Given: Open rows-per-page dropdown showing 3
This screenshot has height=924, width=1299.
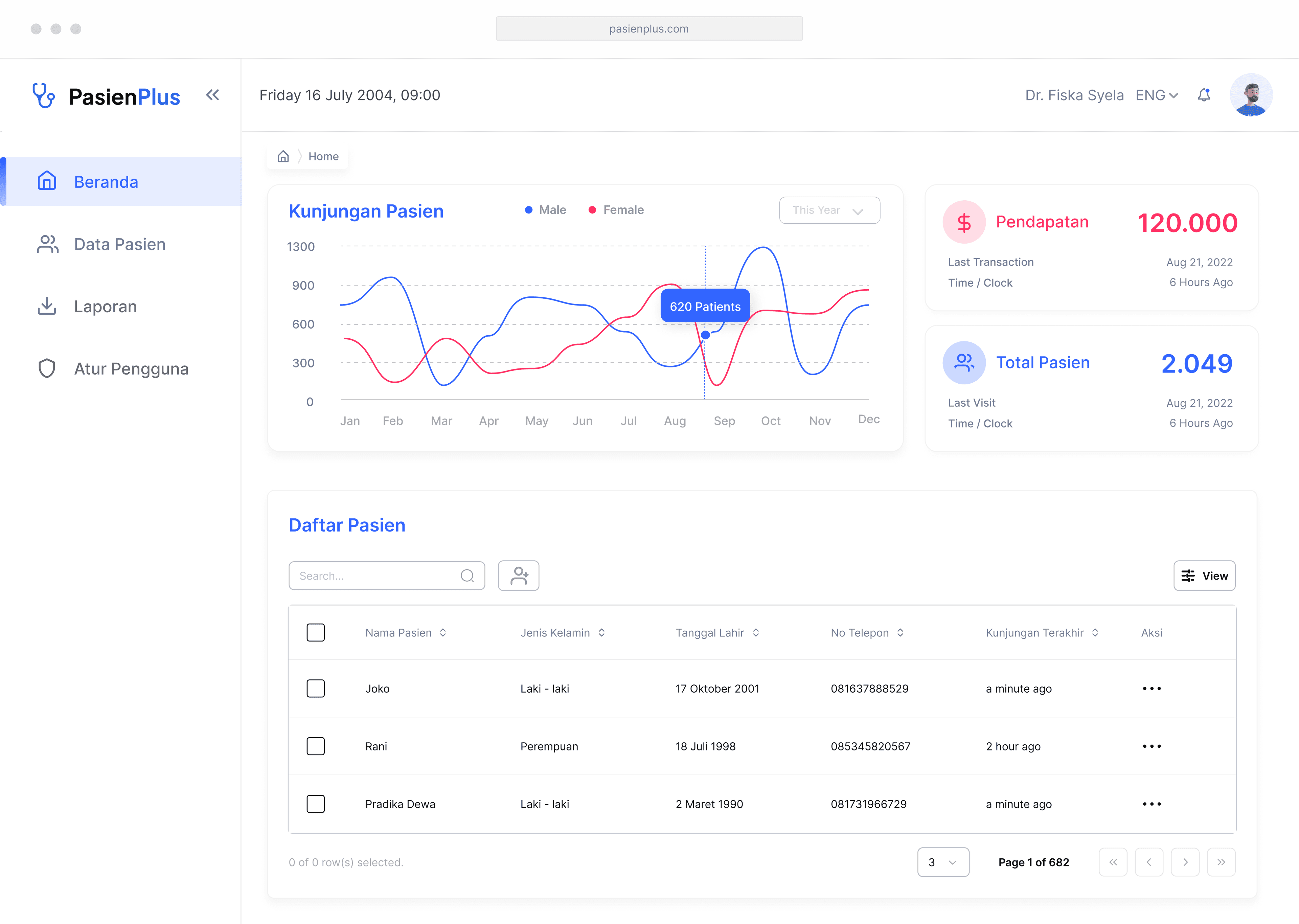Looking at the screenshot, I should 942,862.
